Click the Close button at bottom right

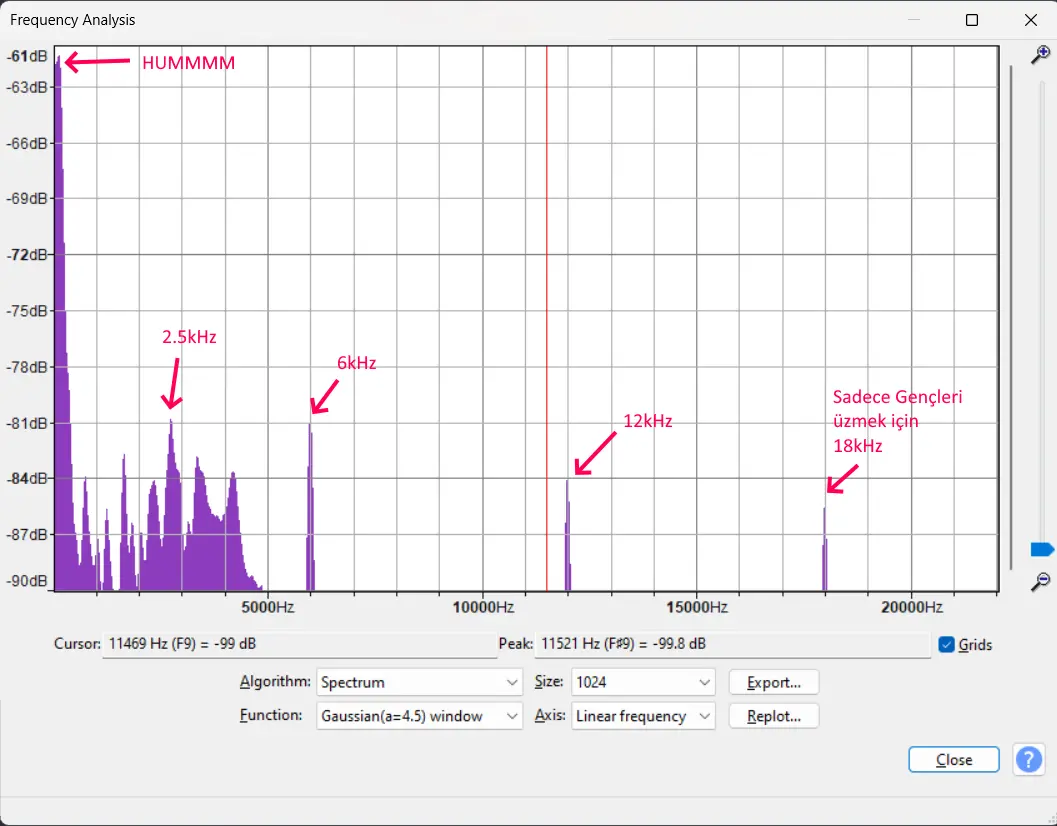pyautogui.click(x=953, y=760)
